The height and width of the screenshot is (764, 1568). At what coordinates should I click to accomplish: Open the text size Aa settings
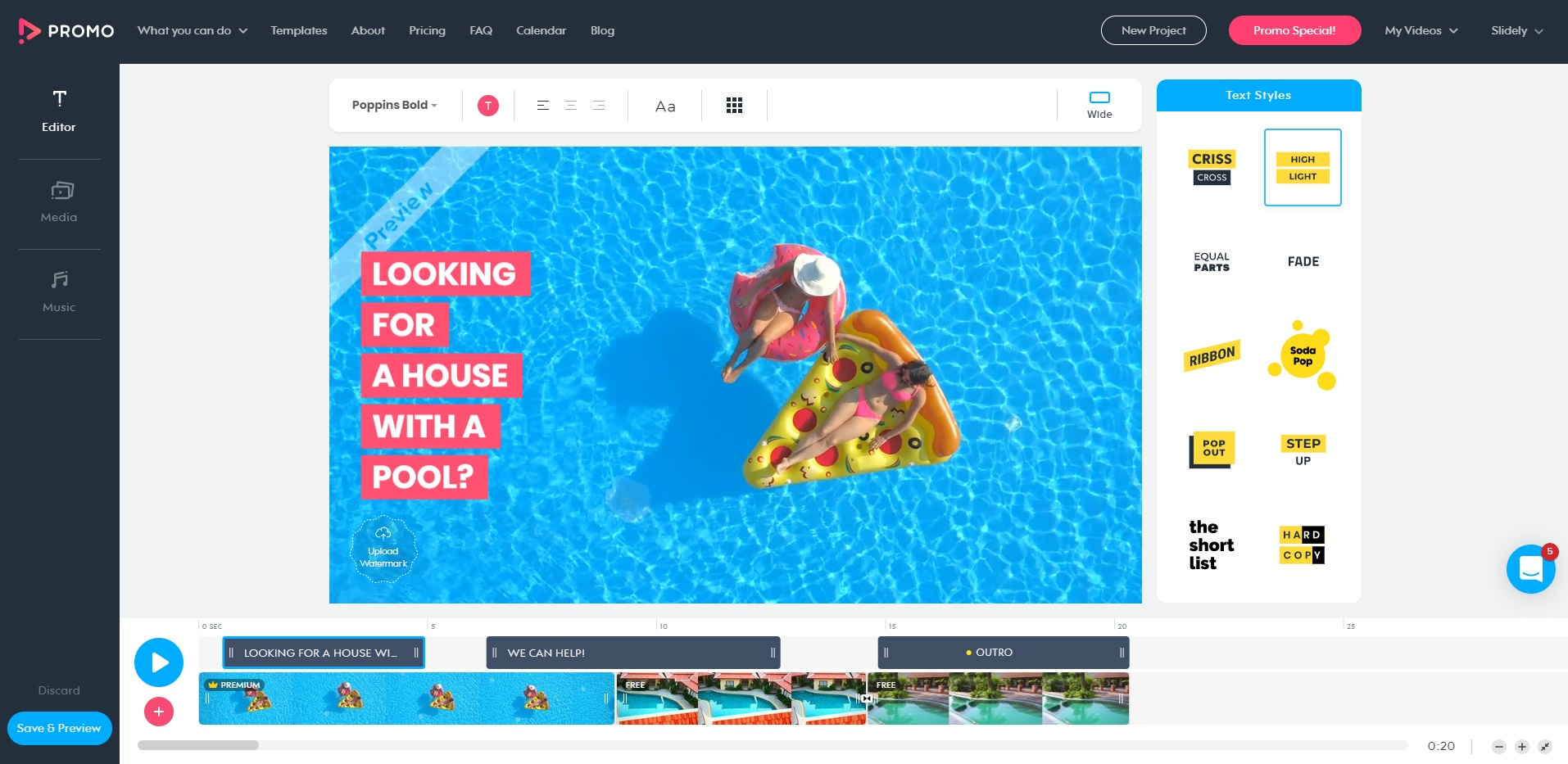point(664,105)
